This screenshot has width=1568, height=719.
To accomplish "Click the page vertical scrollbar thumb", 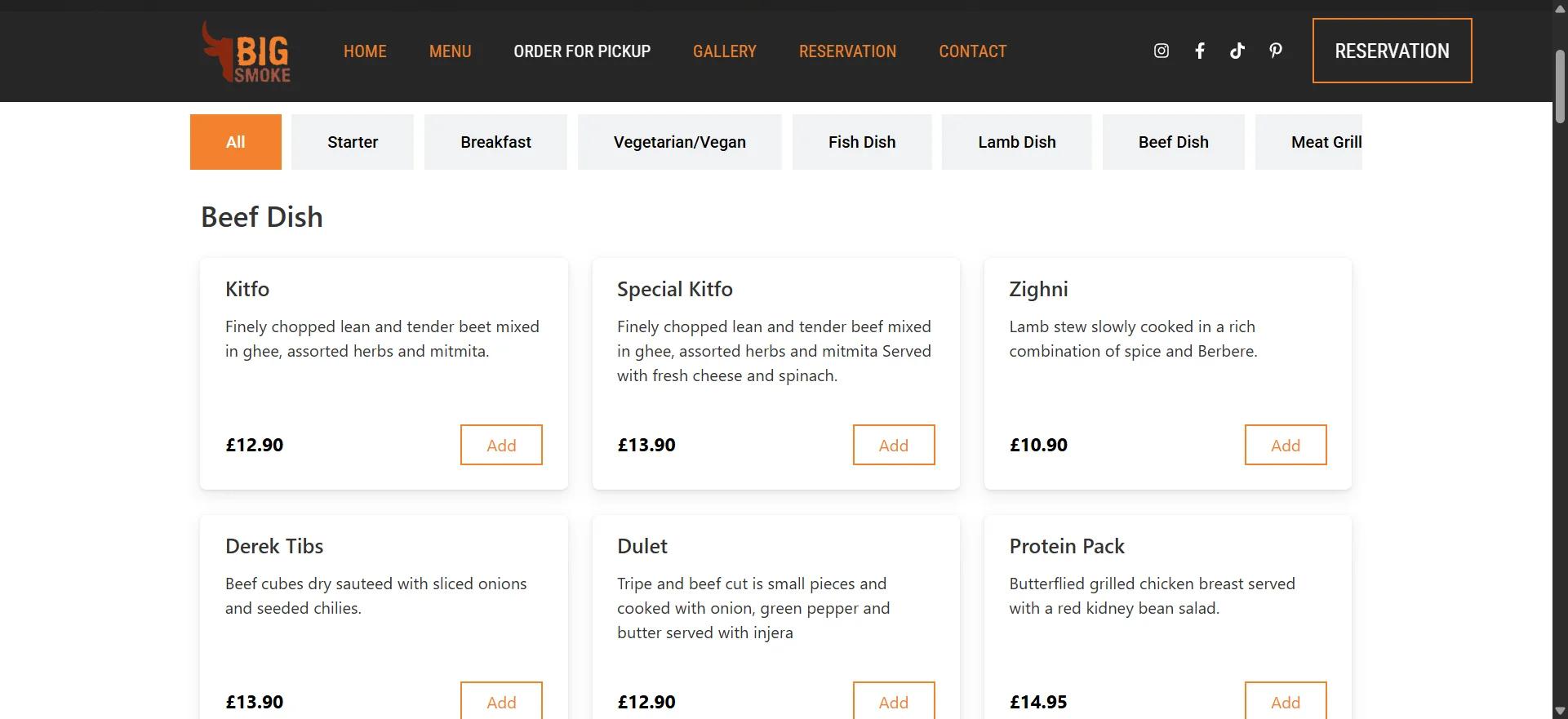I will point(1560,86).
